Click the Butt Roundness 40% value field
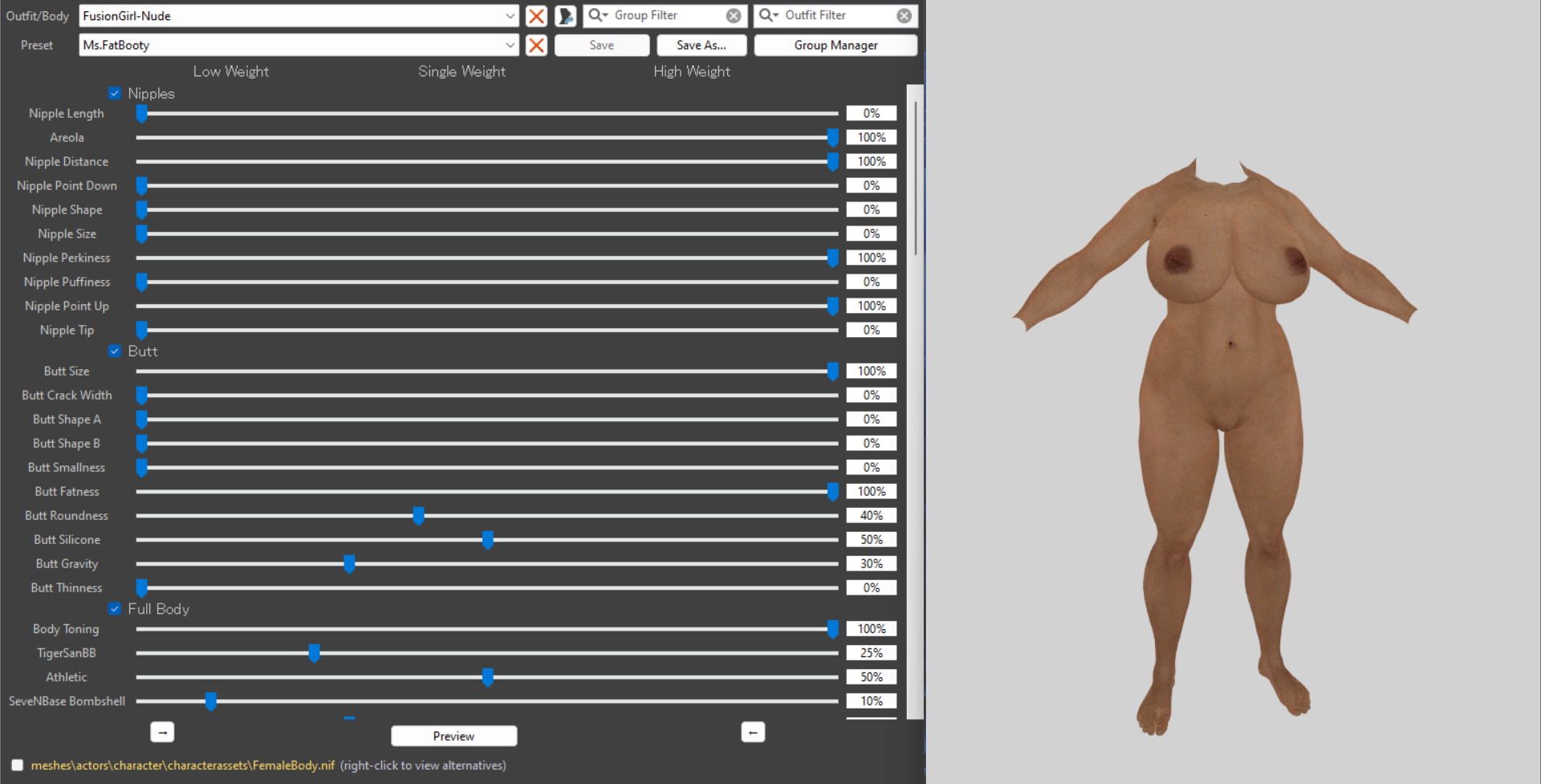1541x784 pixels. [x=872, y=515]
